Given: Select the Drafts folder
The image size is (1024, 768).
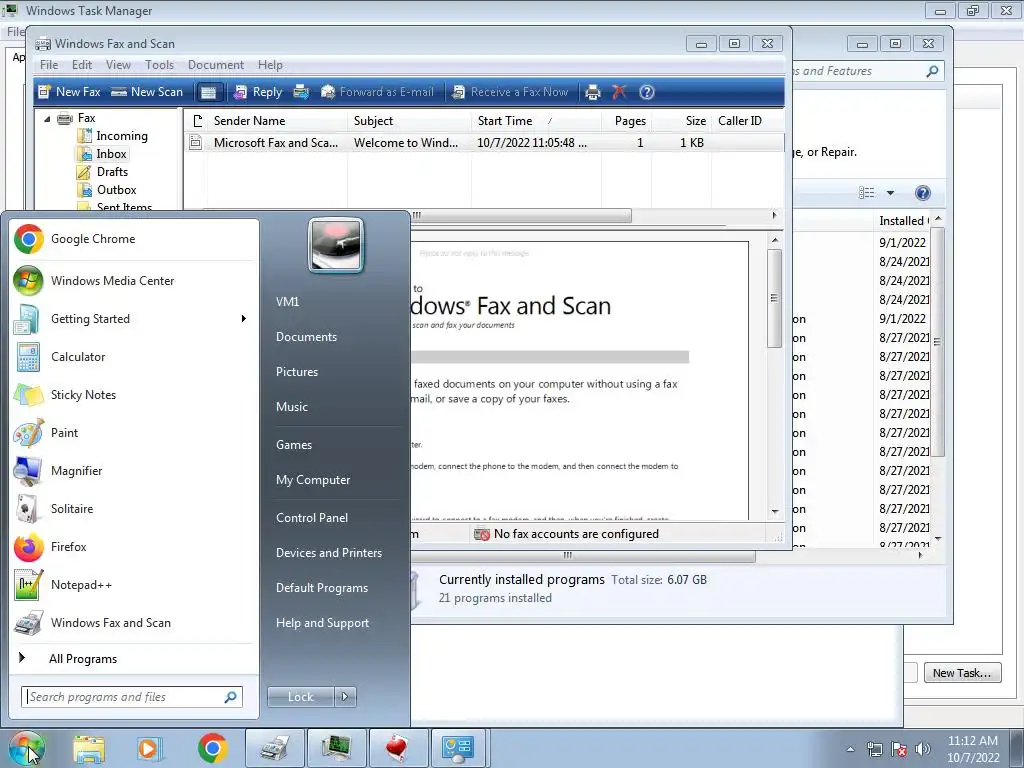Looking at the screenshot, I should (x=102, y=172).
